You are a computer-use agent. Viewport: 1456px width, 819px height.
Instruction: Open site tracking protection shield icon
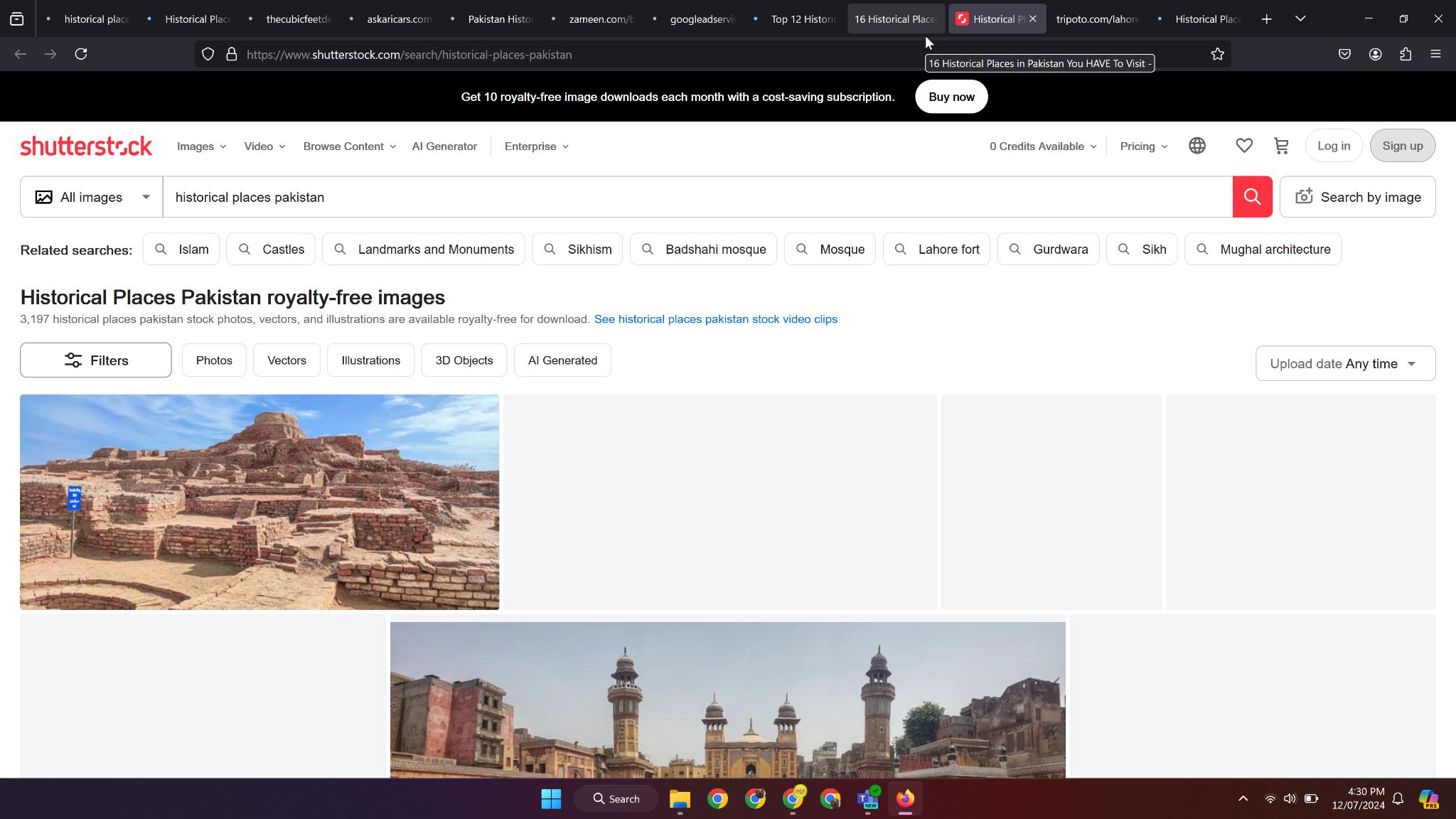pyautogui.click(x=208, y=54)
